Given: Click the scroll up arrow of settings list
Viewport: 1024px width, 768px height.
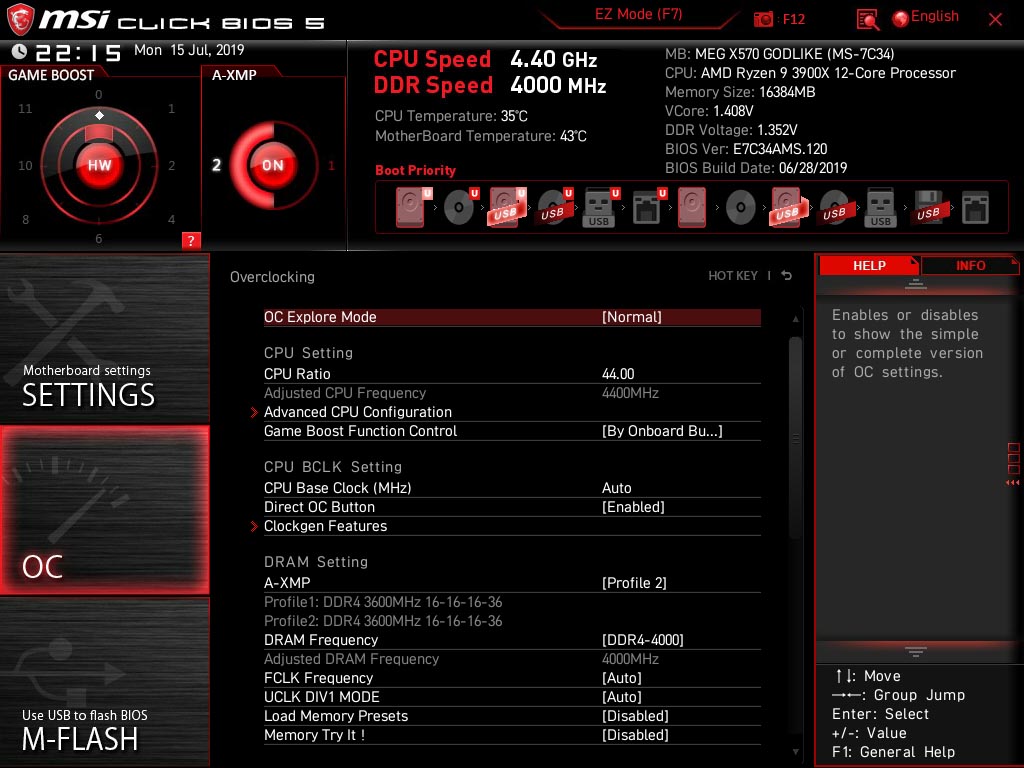Looking at the screenshot, I should [795, 319].
